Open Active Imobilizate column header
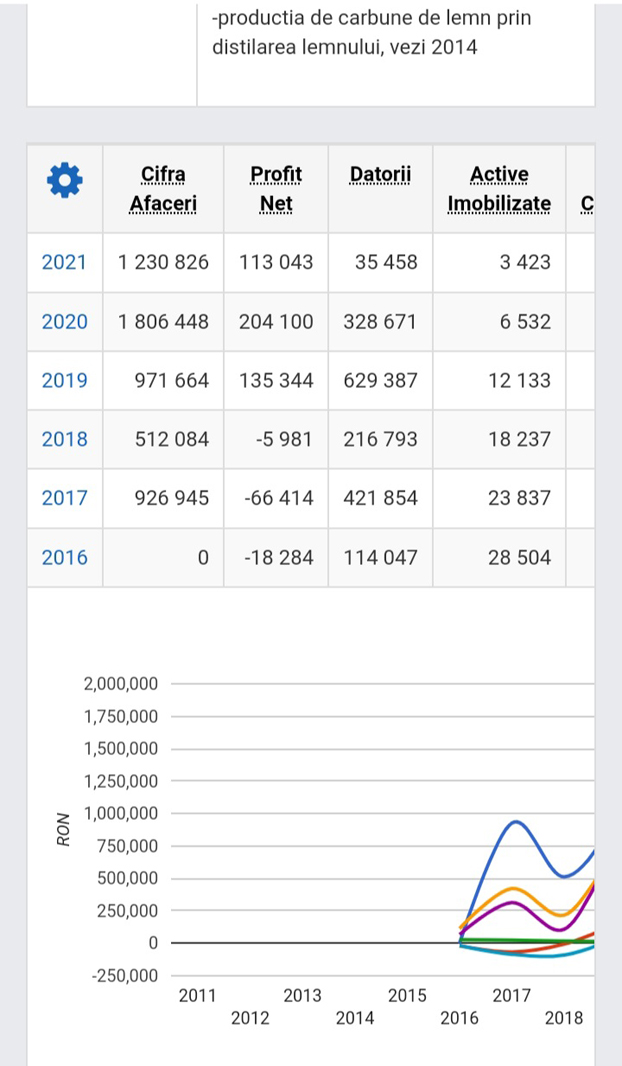Screen dimensions: 622x1066 tap(499, 189)
